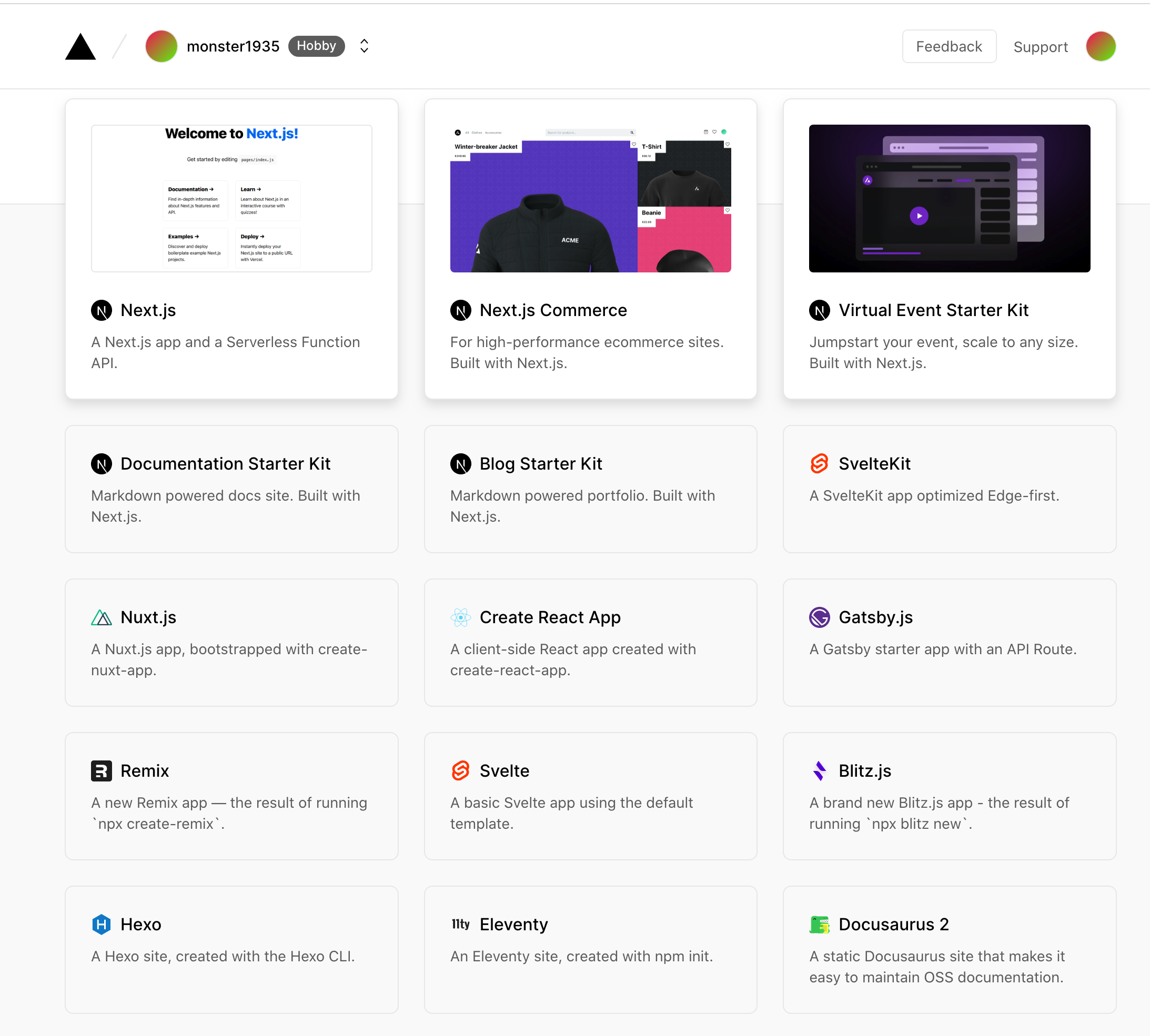The width and height of the screenshot is (1150, 1036).
Task: Click the Hexo hexagon icon
Action: tap(102, 925)
